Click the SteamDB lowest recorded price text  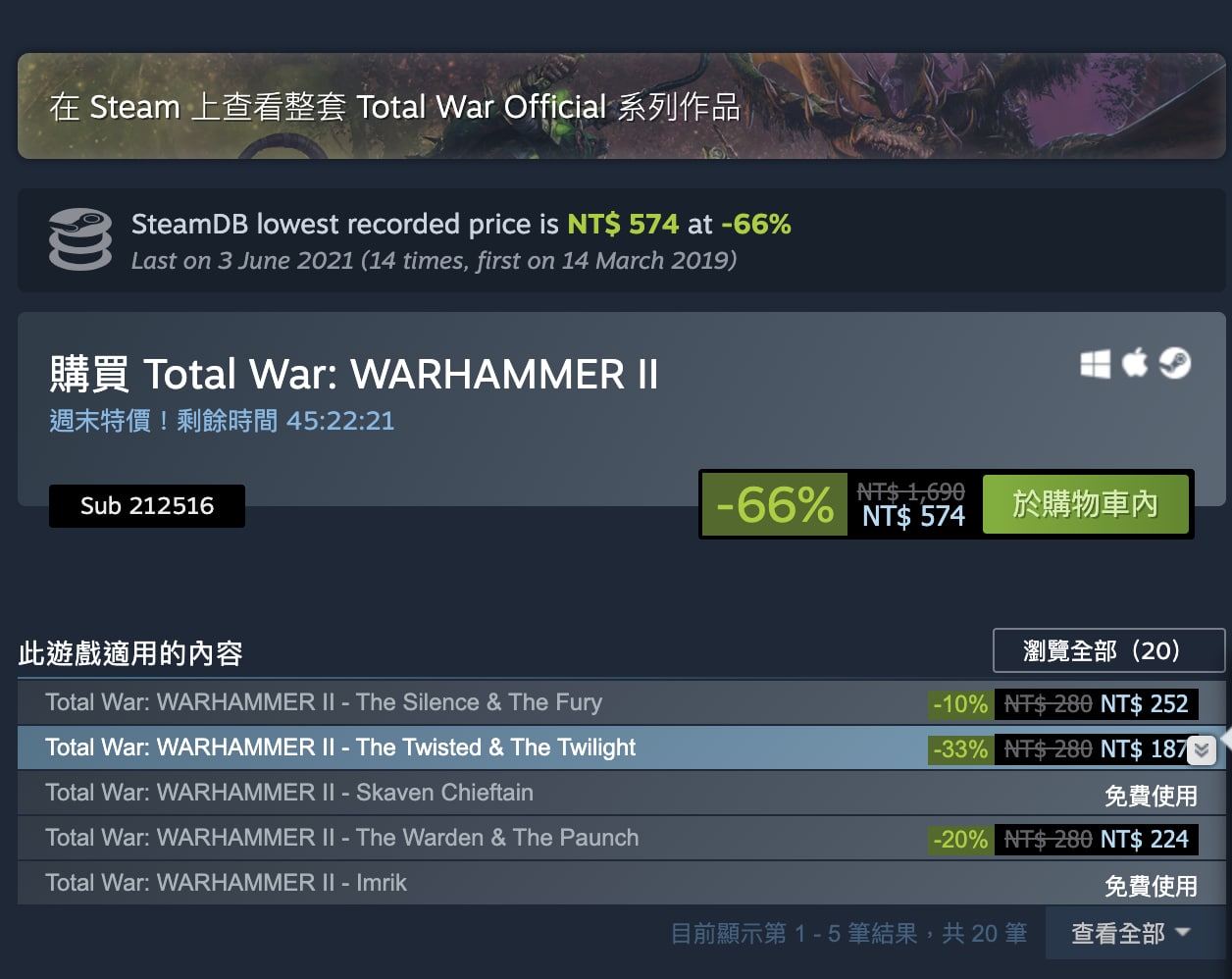[x=461, y=225]
